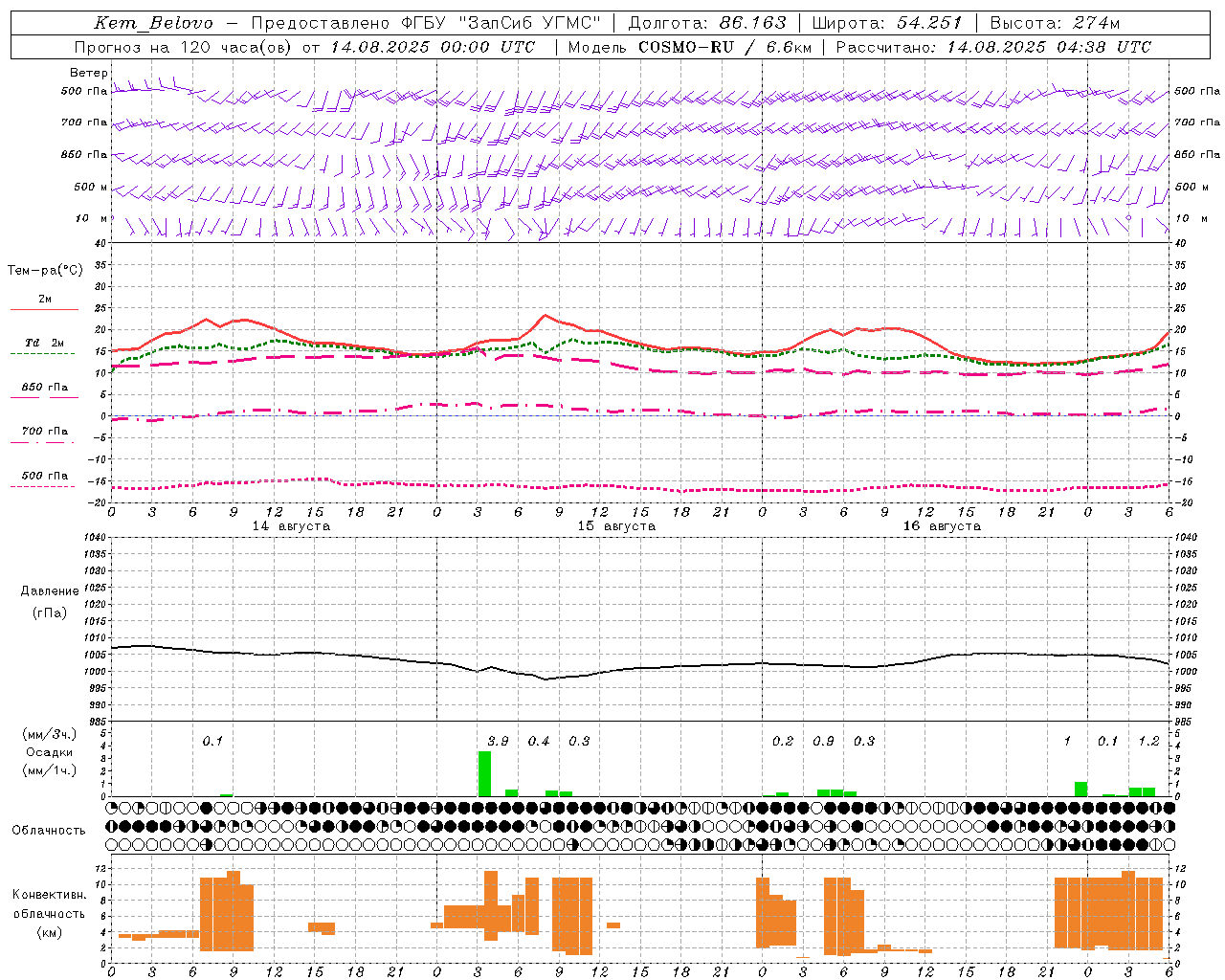The width and height of the screenshot is (1225, 980).
Task: Click the date label 15 августа
Action: (616, 526)
